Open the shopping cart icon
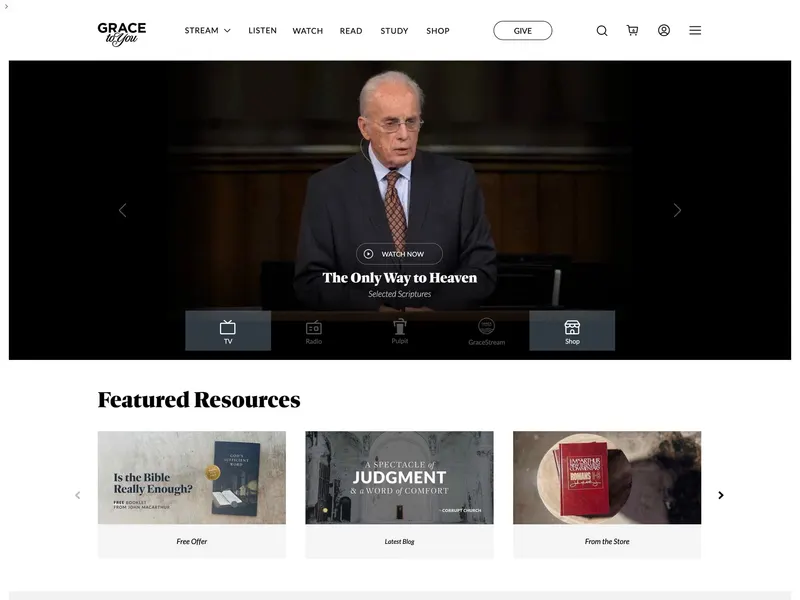 pos(632,31)
